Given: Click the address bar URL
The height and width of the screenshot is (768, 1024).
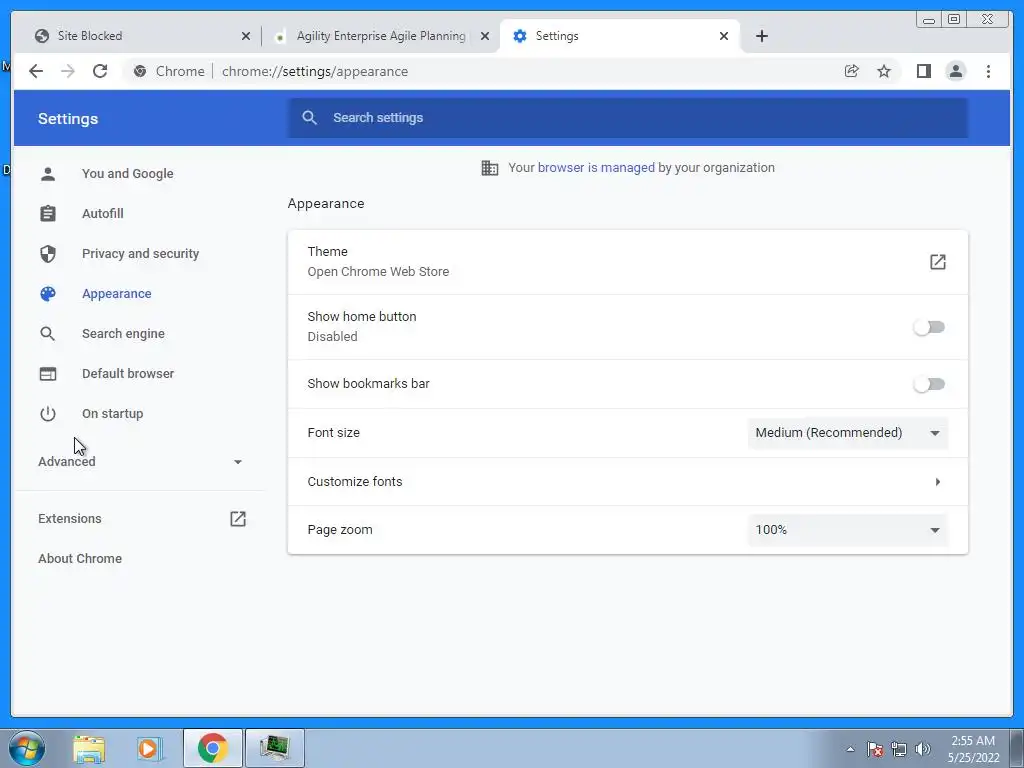Looking at the screenshot, I should tap(315, 71).
